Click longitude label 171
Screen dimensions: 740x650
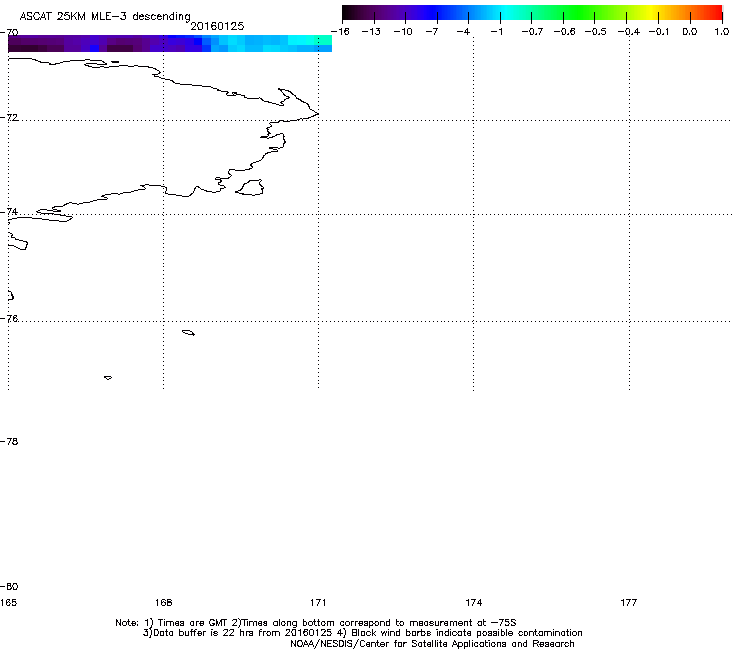point(318,602)
